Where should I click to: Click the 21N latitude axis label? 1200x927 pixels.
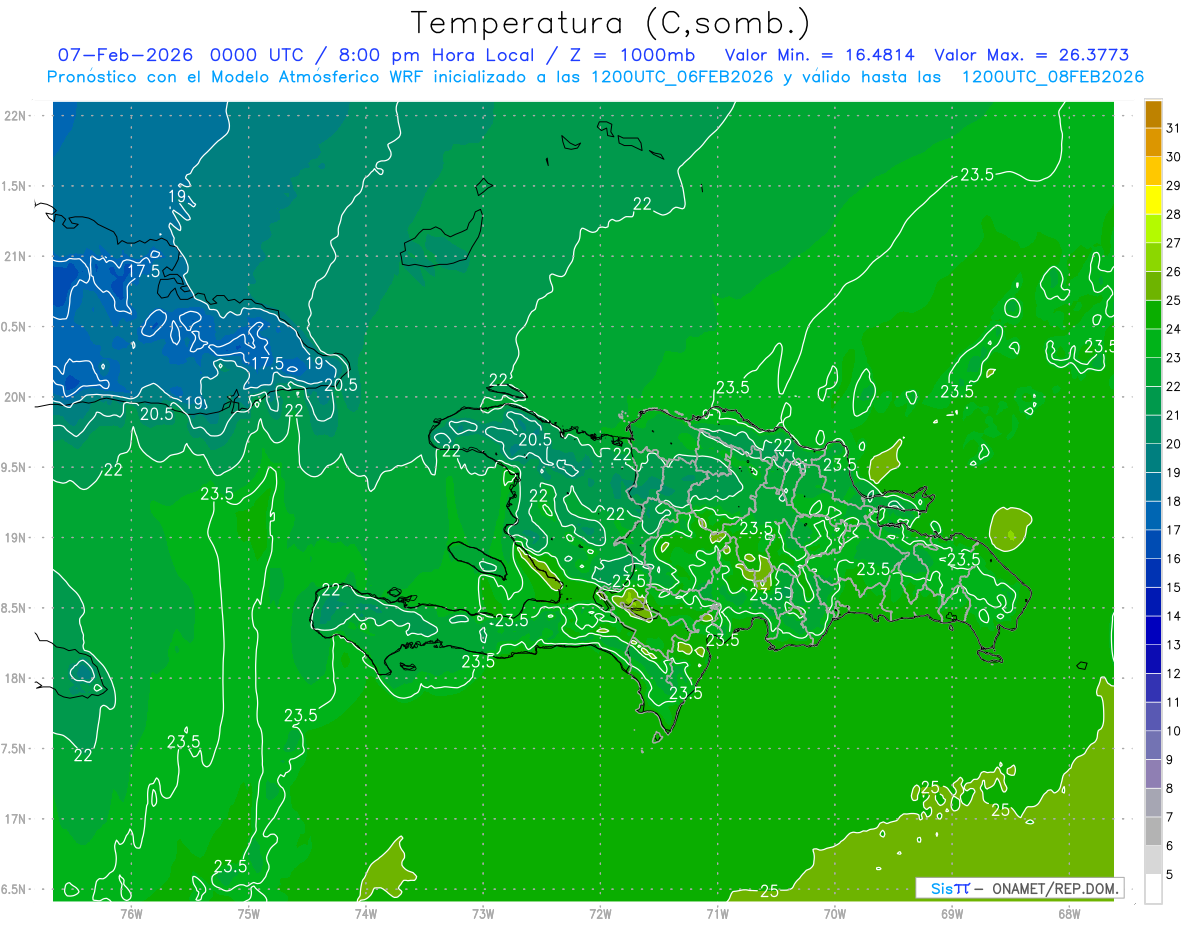pyautogui.click(x=15, y=256)
